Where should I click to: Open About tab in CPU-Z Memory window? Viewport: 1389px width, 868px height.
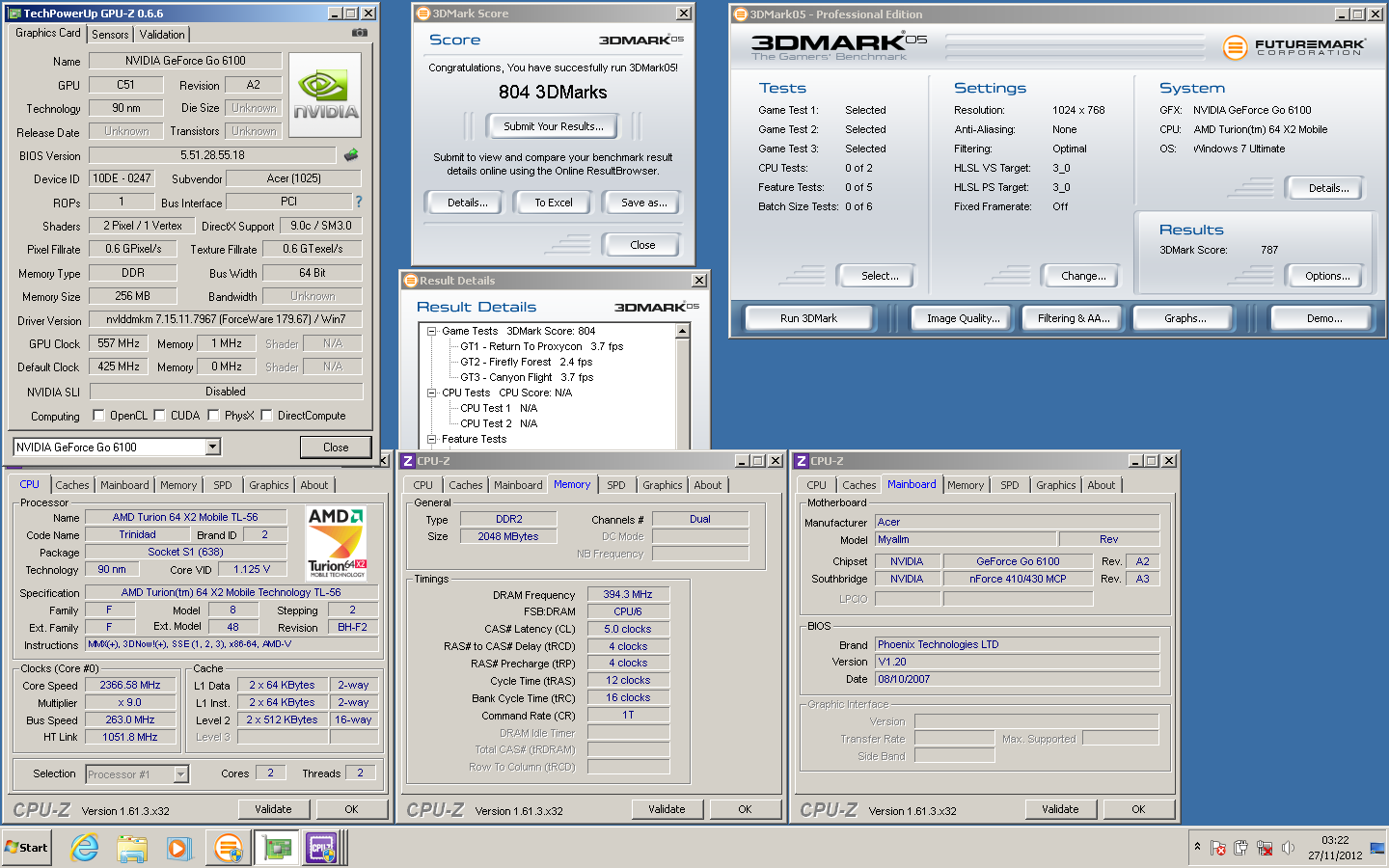tap(707, 485)
